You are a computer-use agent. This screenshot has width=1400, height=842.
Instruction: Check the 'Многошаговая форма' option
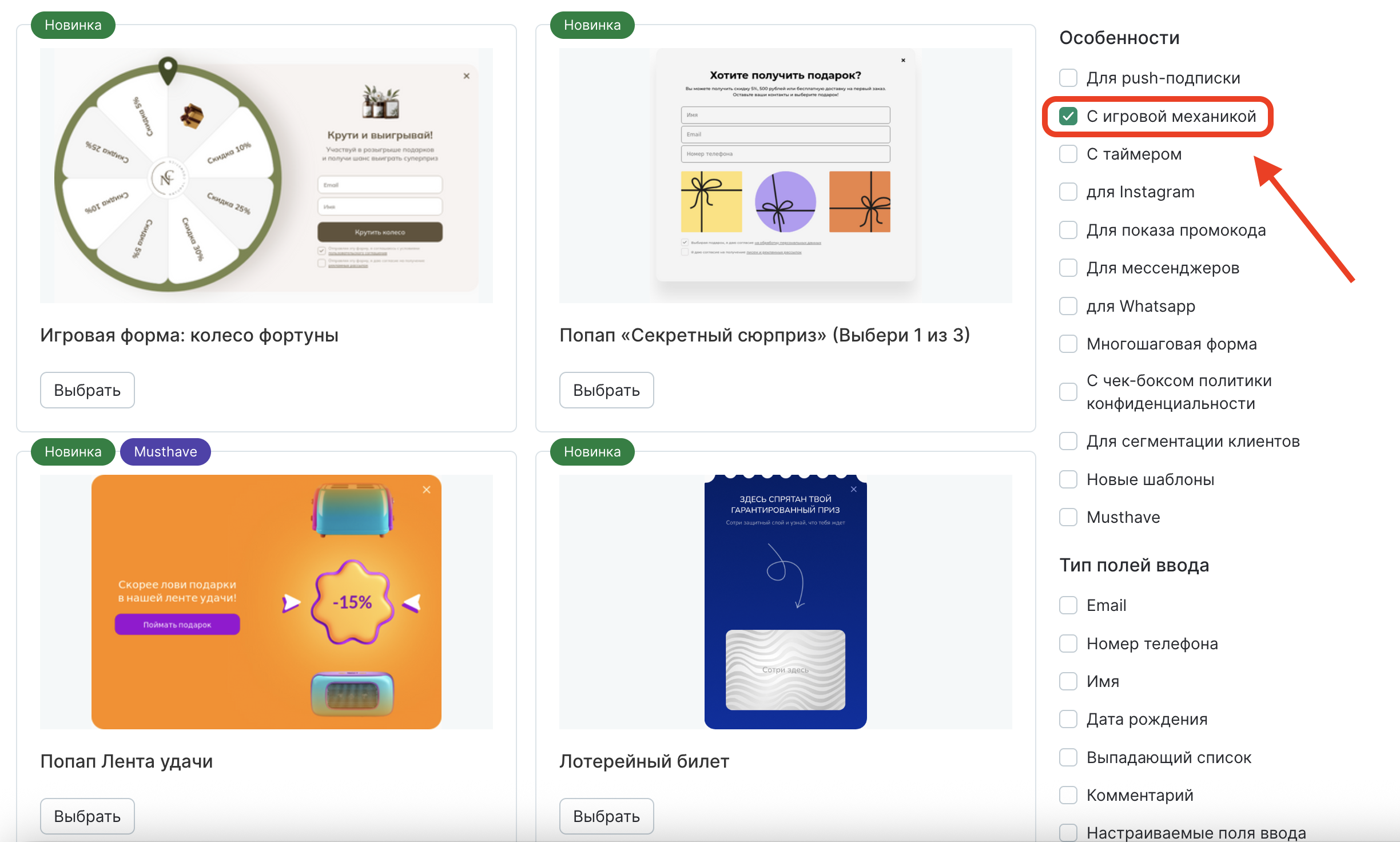(1068, 344)
